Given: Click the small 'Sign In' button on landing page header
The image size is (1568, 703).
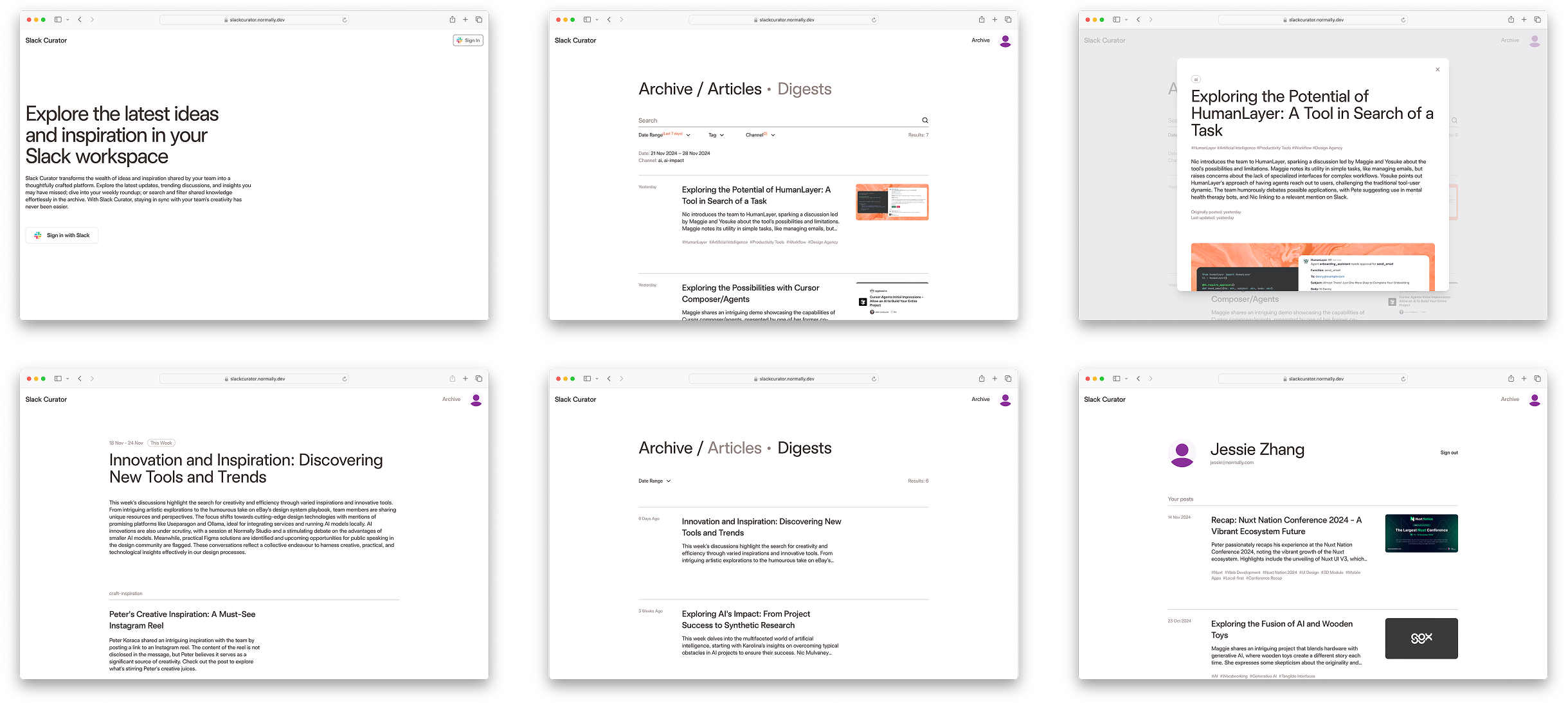Looking at the screenshot, I should point(468,40).
